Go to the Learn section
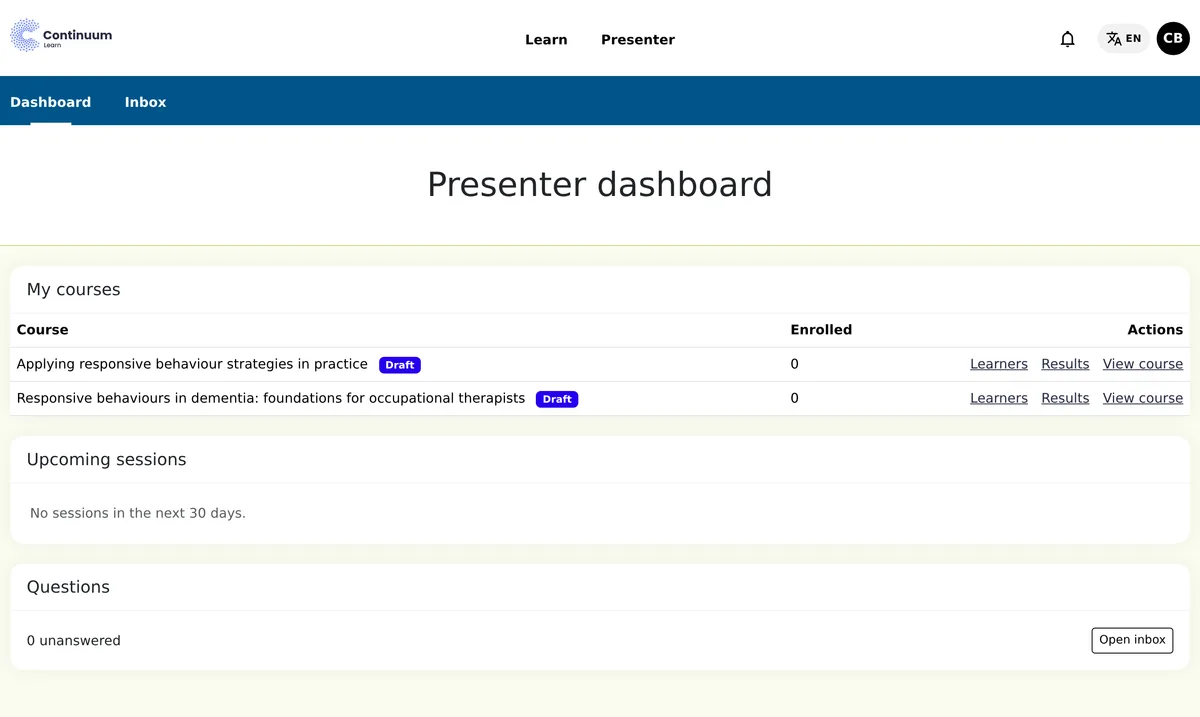Image resolution: width=1200 pixels, height=717 pixels. pos(546,40)
